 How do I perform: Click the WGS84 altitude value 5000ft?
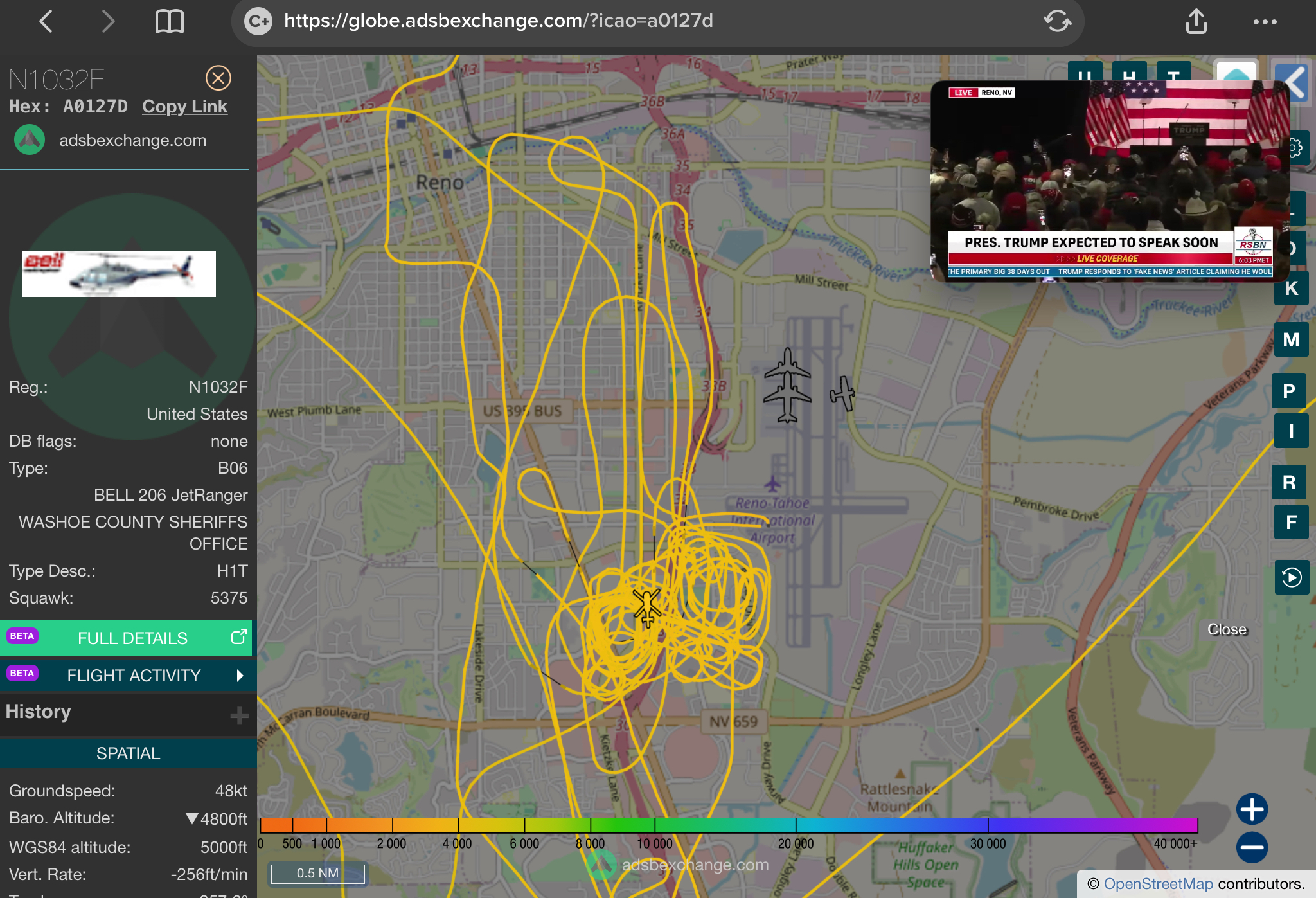click(x=224, y=847)
